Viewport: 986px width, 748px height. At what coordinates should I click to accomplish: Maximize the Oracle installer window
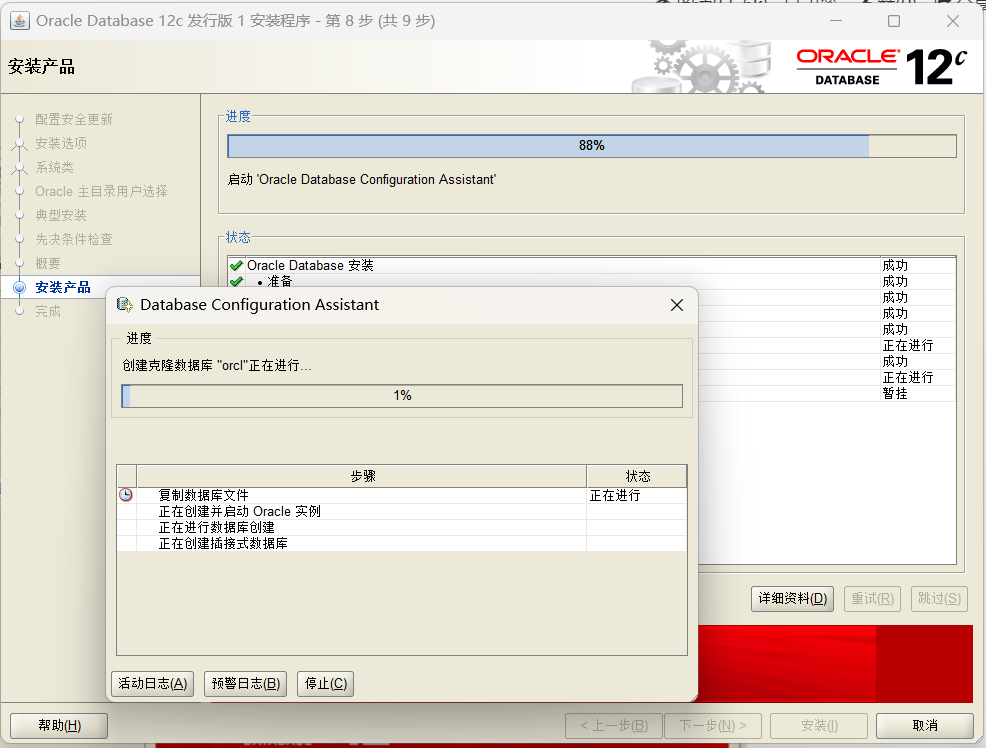[894, 21]
